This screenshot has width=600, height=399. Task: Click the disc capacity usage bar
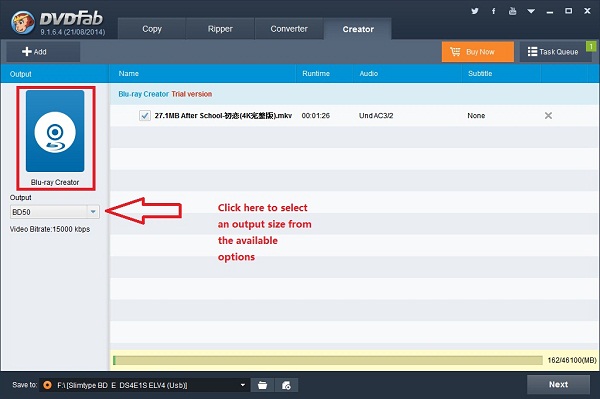click(x=328, y=360)
